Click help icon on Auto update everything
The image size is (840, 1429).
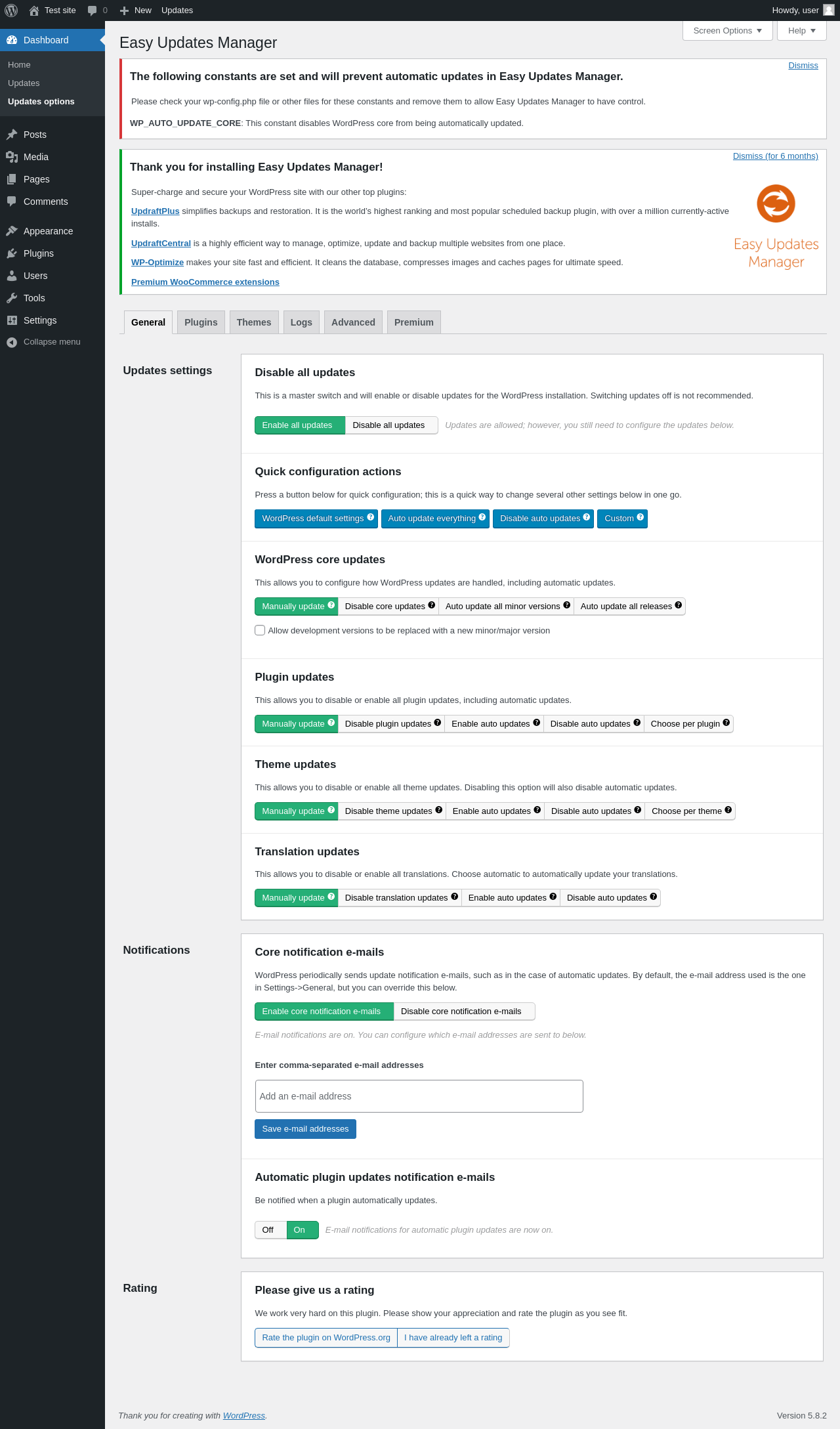(x=482, y=517)
